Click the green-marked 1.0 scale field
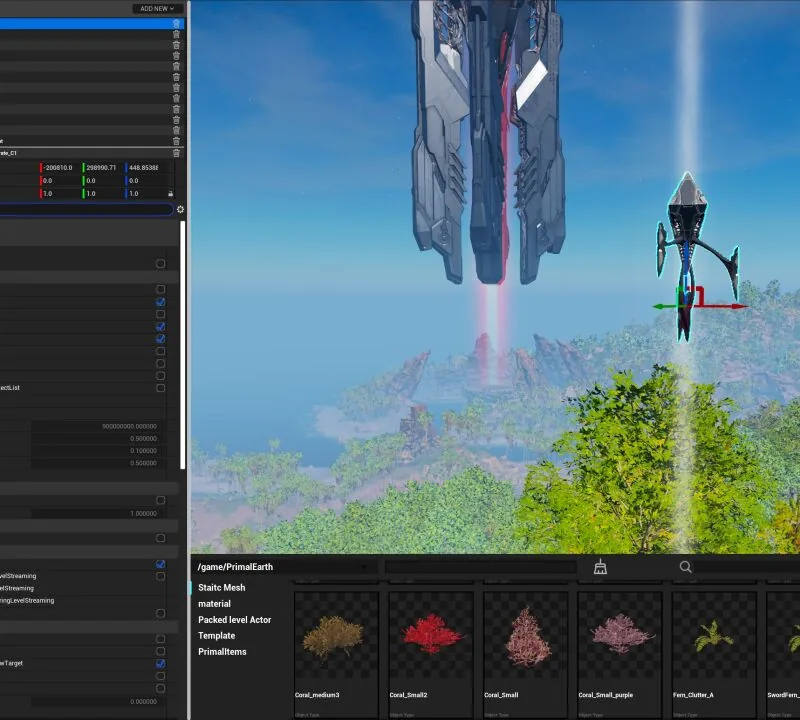 tap(103, 193)
